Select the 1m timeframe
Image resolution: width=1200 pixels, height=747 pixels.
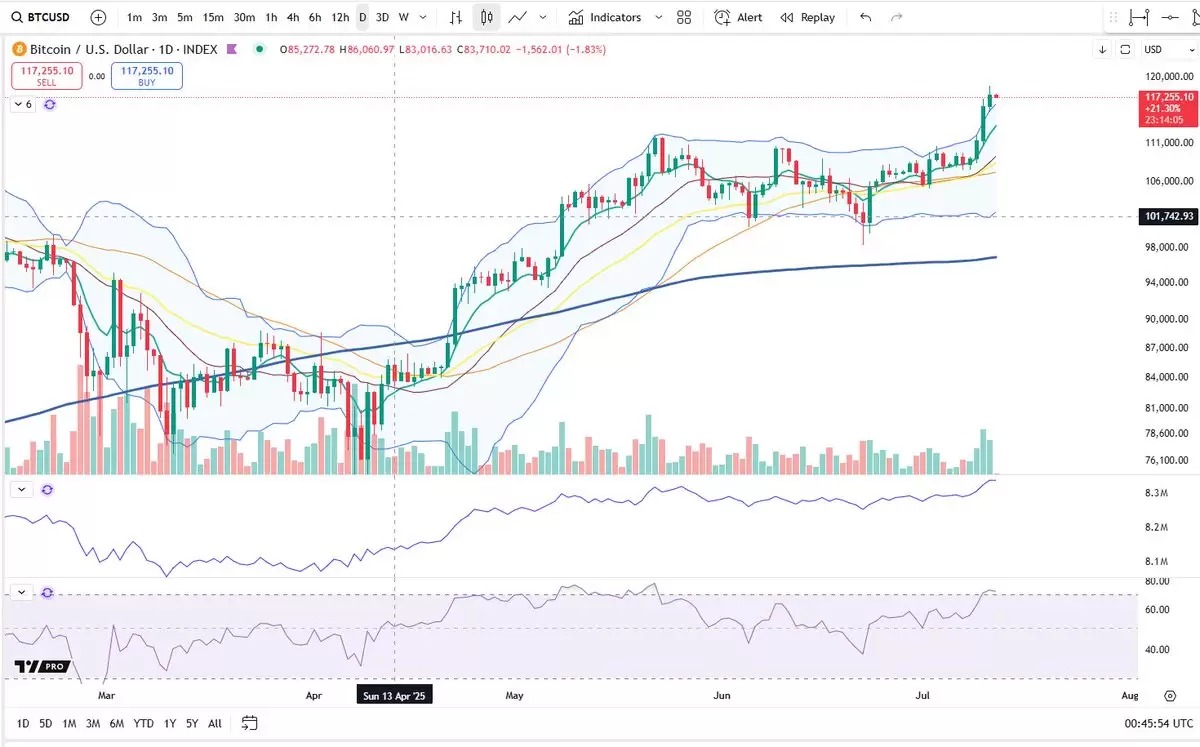[x=134, y=17]
